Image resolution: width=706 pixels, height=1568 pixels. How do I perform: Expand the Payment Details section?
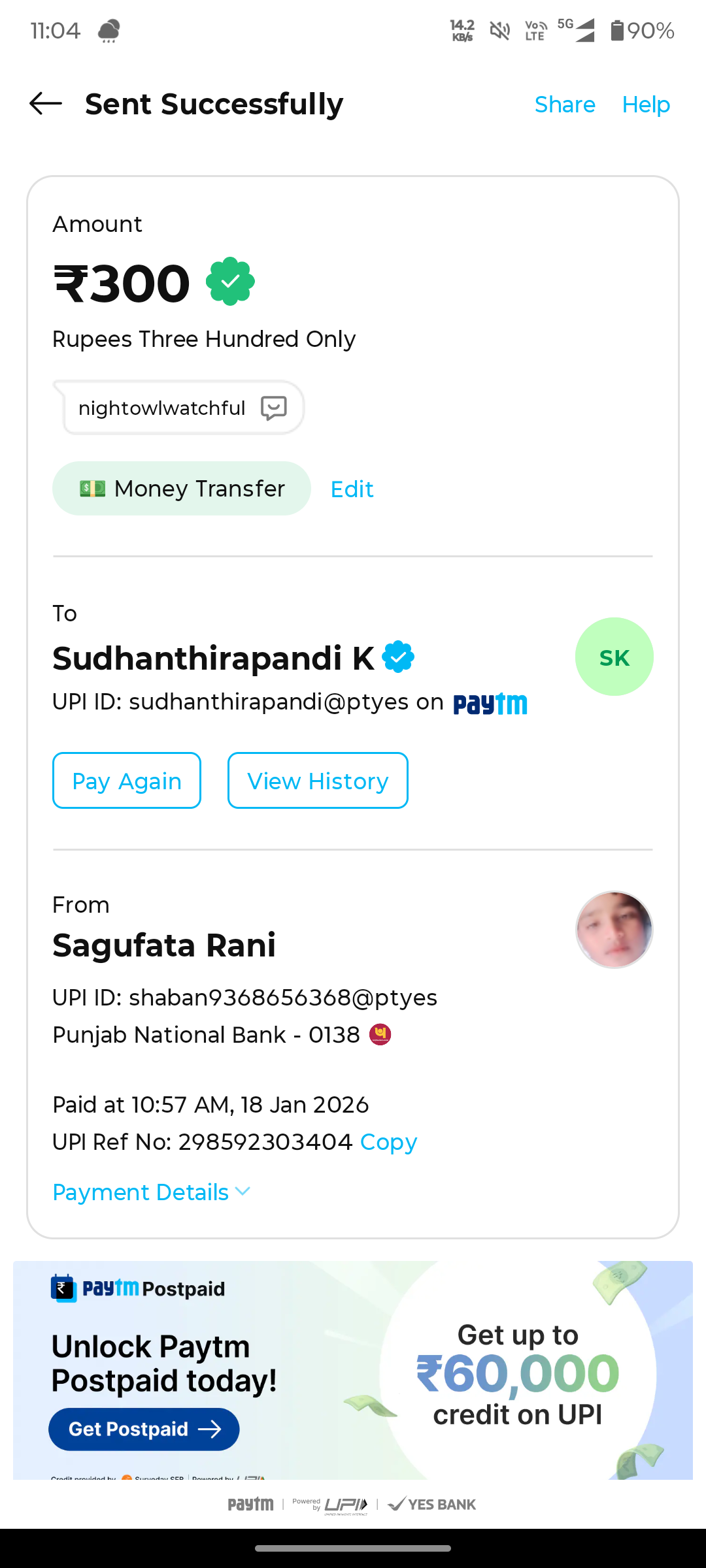click(x=152, y=1192)
